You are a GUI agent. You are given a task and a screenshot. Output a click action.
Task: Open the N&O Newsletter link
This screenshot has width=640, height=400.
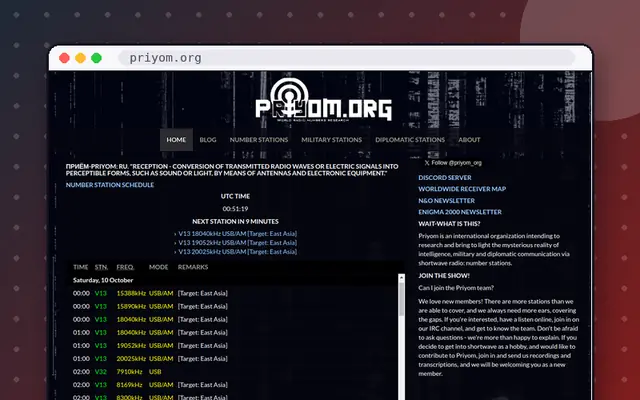(x=446, y=200)
